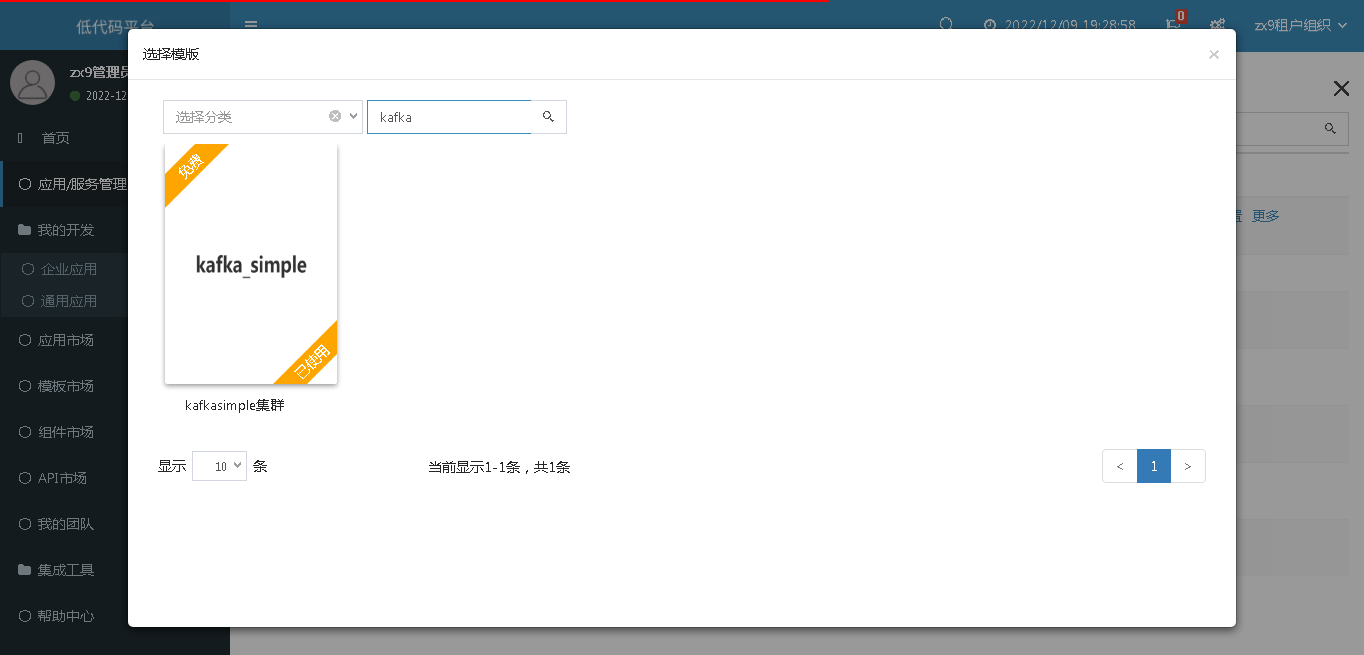Image resolution: width=1364 pixels, height=655 pixels.
Task: Click the kafkasimple集群 template name
Action: click(x=235, y=405)
